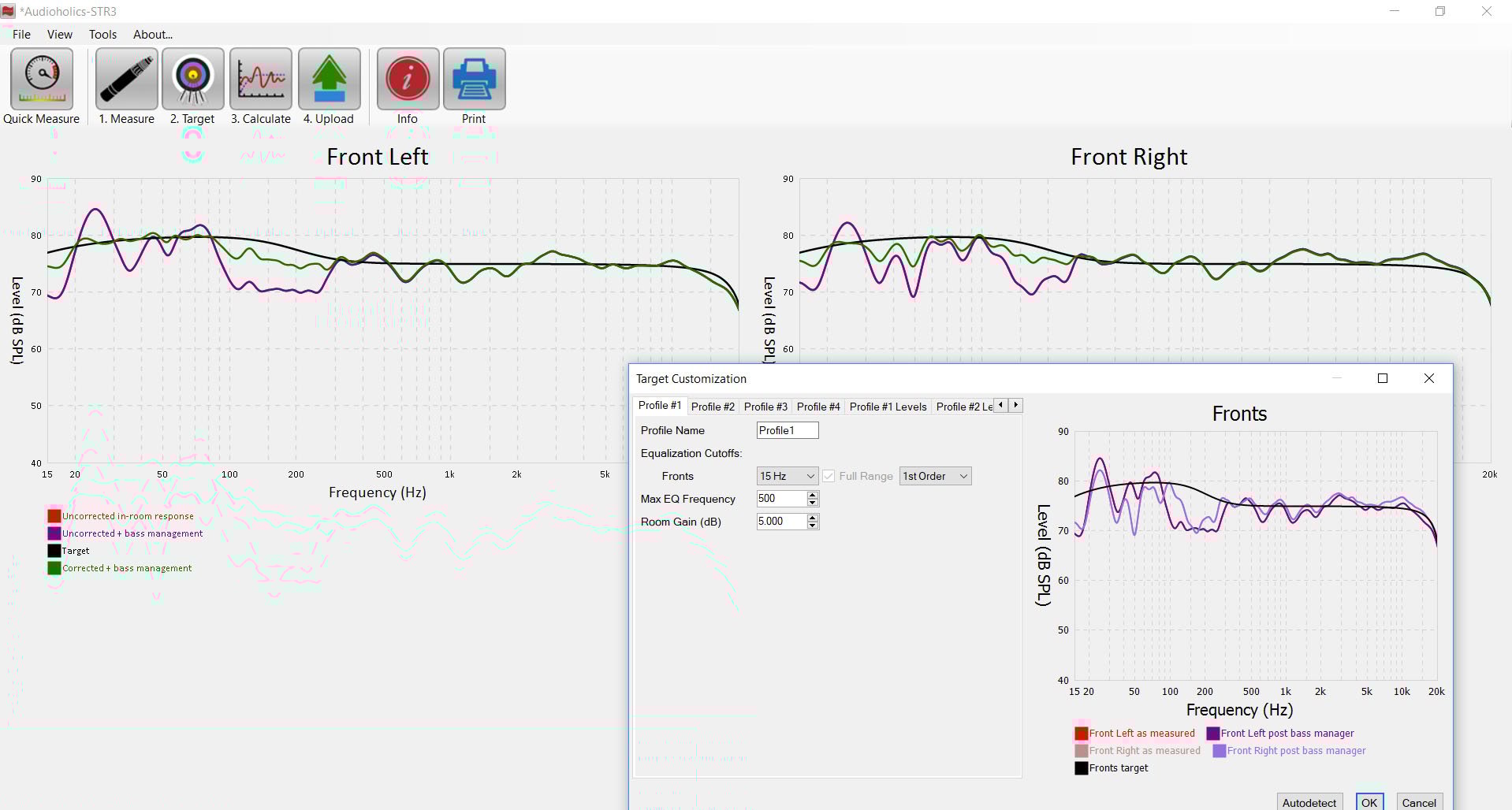Run the 3. Calculate graph icon

(261, 80)
